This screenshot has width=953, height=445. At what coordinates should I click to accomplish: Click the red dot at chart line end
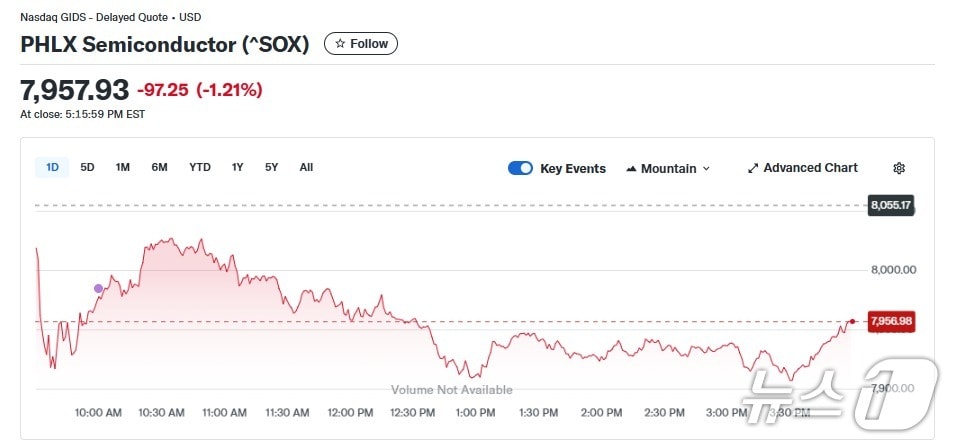click(852, 321)
